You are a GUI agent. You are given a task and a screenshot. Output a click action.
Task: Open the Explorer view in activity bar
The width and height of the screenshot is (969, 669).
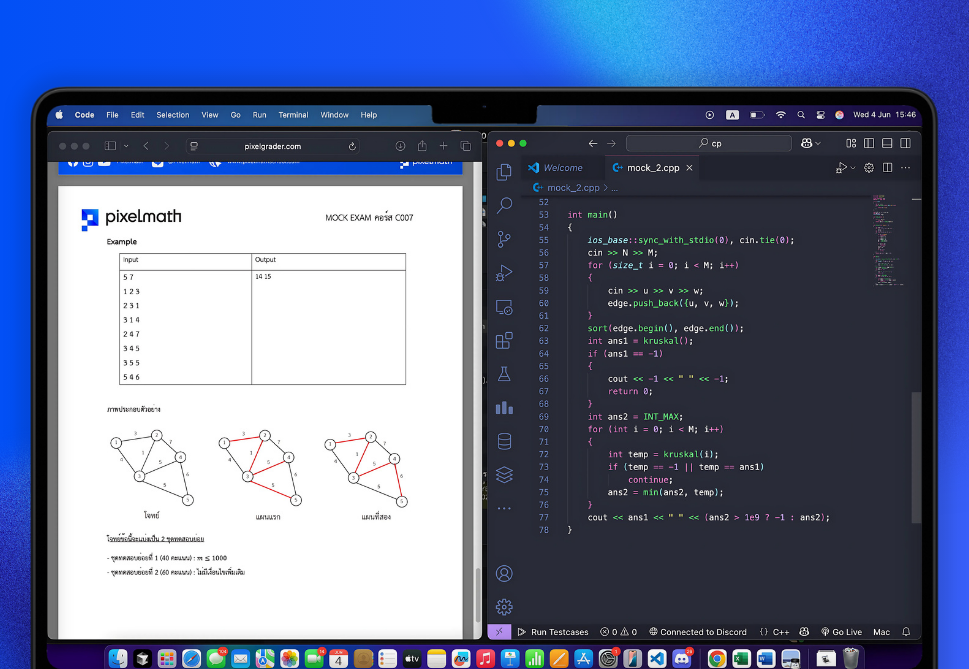click(504, 171)
